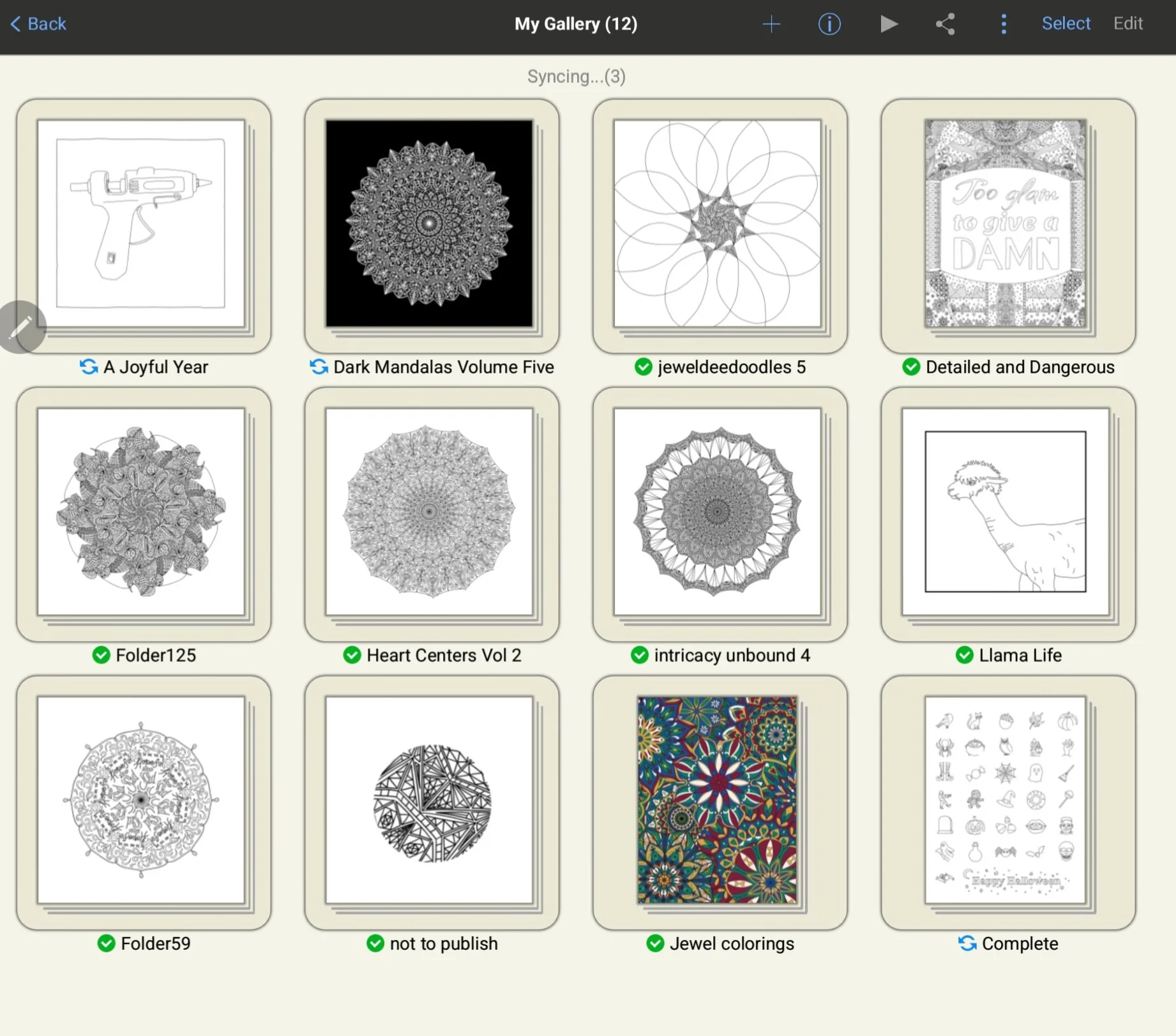Open the Folder125 thumbnail
1176x1036 pixels.
[x=144, y=514]
